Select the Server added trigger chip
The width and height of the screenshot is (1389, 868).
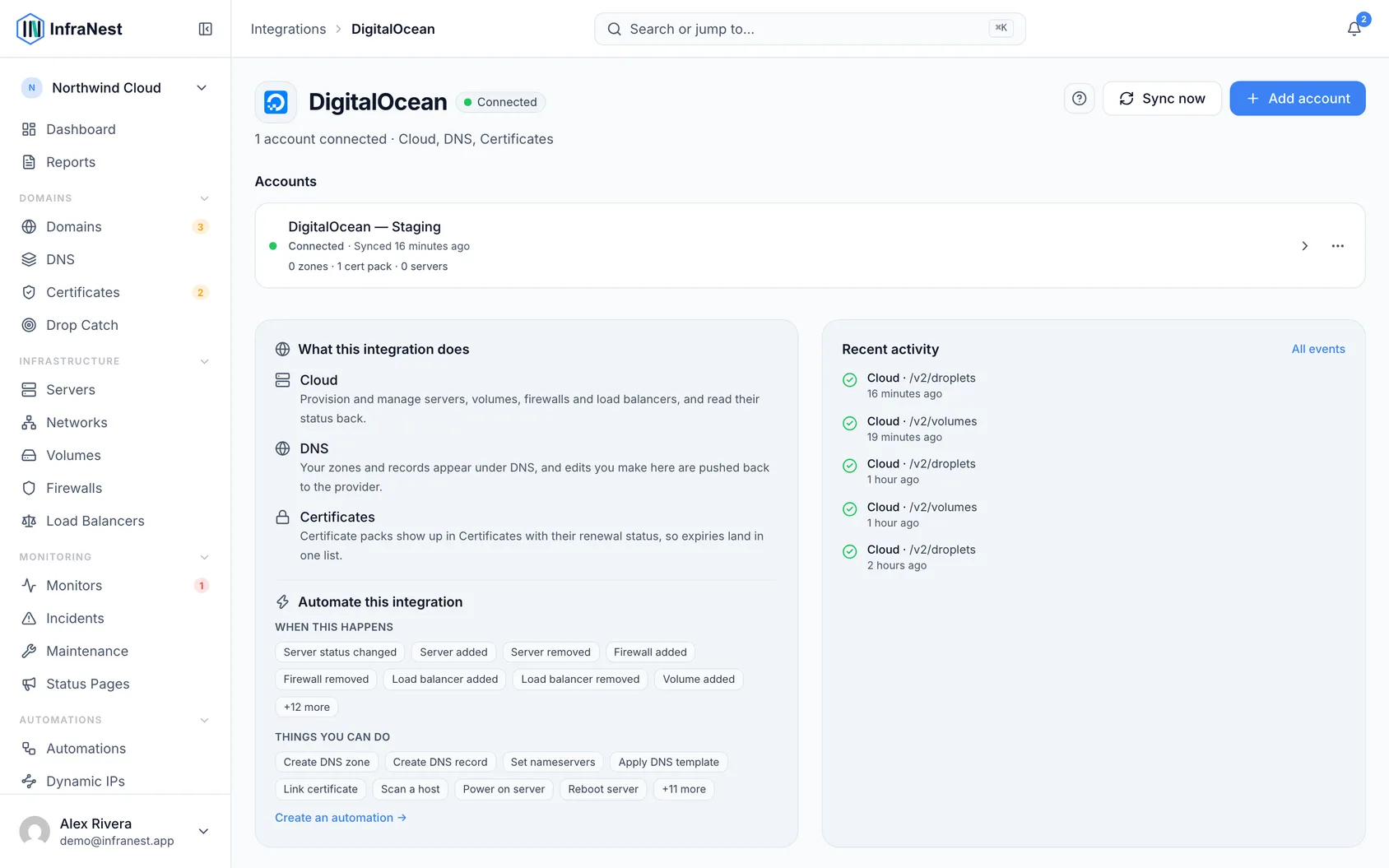coord(453,652)
